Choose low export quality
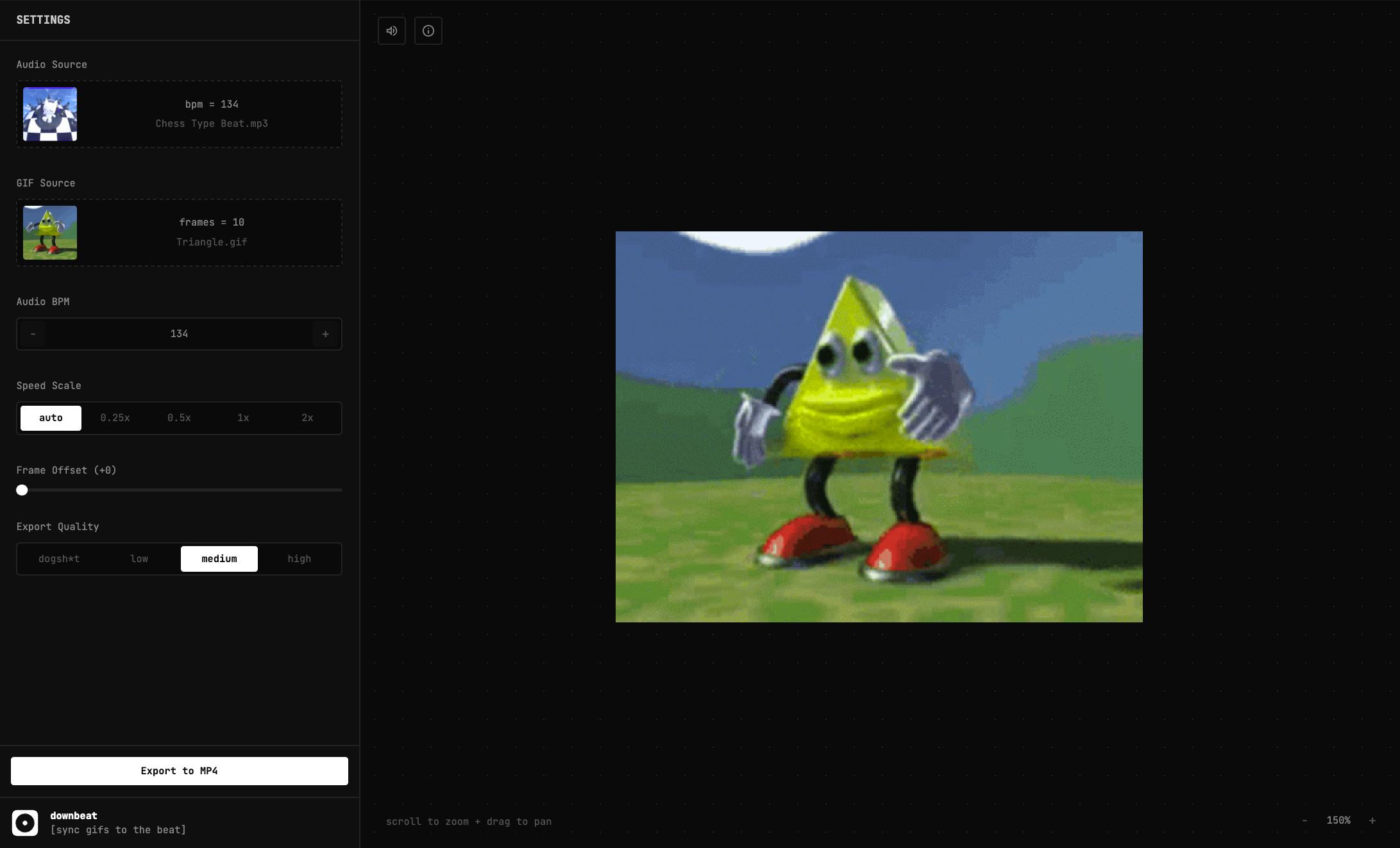The height and width of the screenshot is (848, 1400). pyautogui.click(x=139, y=559)
